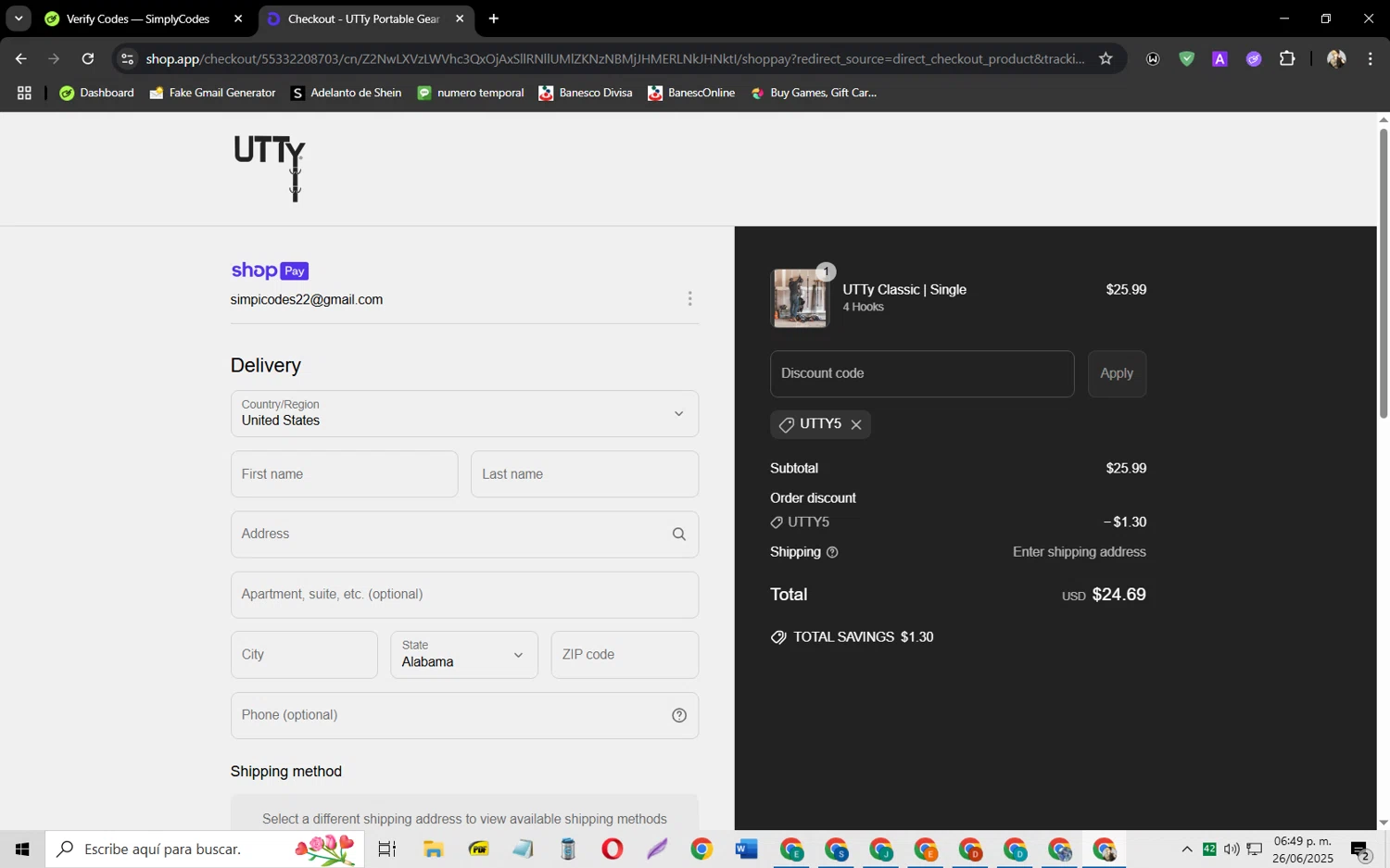This screenshot has height=868, width=1390.
Task: Click the Shipping info question mark icon
Action: pyautogui.click(x=832, y=552)
